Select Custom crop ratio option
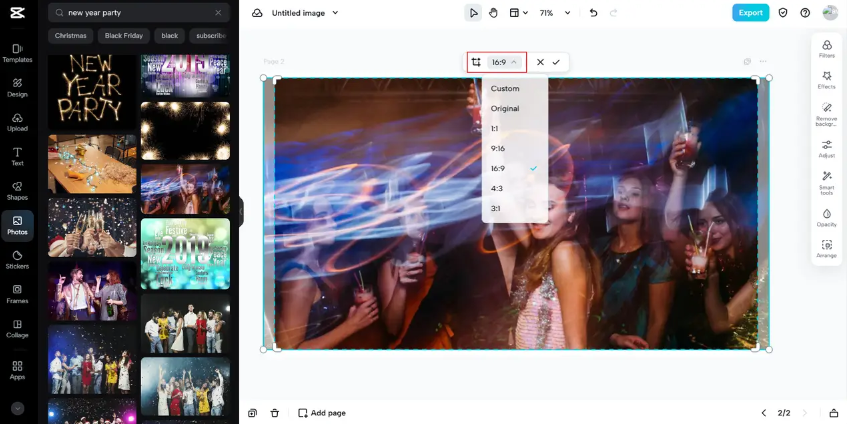The height and width of the screenshot is (424, 847). point(515,89)
